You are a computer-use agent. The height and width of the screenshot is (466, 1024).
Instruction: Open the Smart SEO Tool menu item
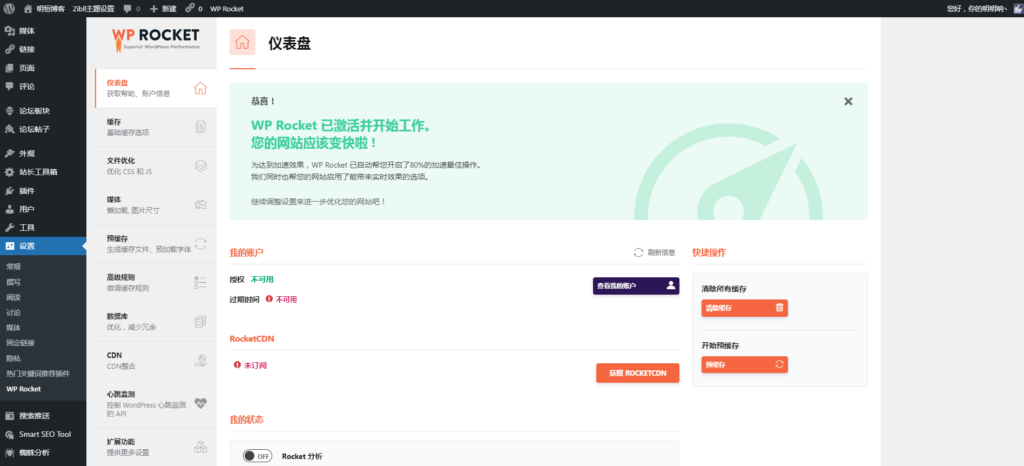point(43,434)
